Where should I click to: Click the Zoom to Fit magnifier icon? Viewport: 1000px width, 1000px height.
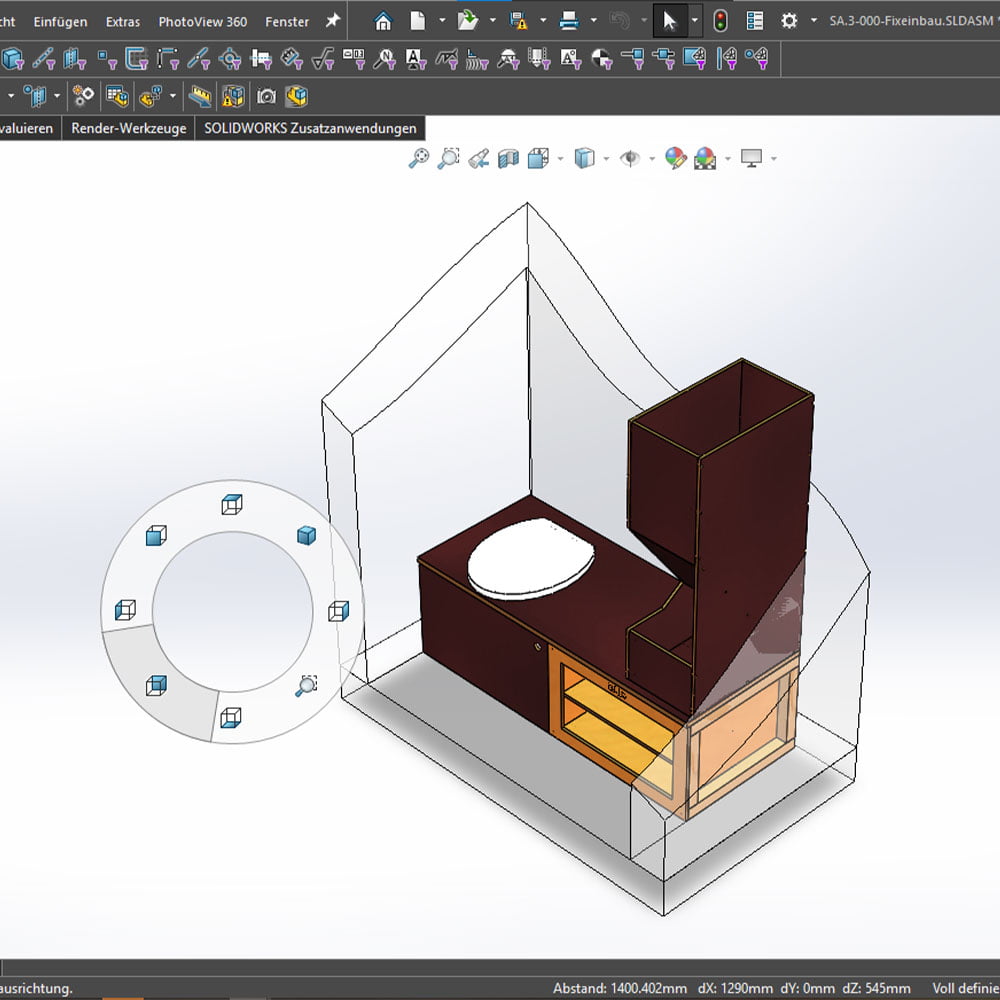click(x=419, y=158)
